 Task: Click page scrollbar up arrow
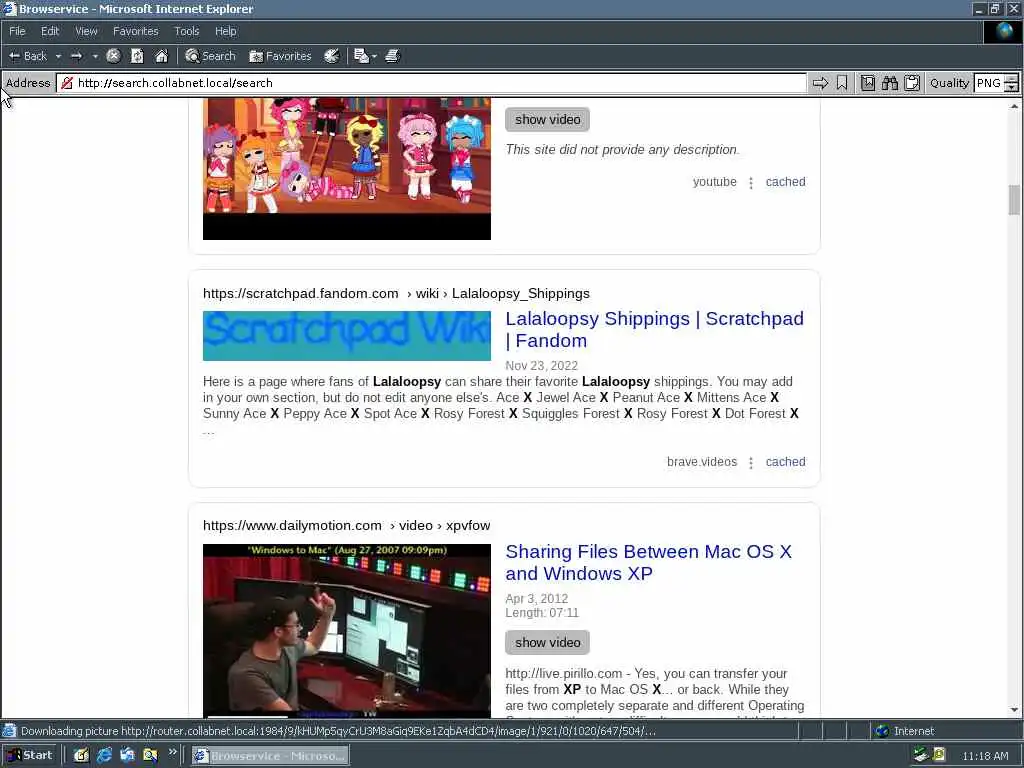[x=1014, y=105]
